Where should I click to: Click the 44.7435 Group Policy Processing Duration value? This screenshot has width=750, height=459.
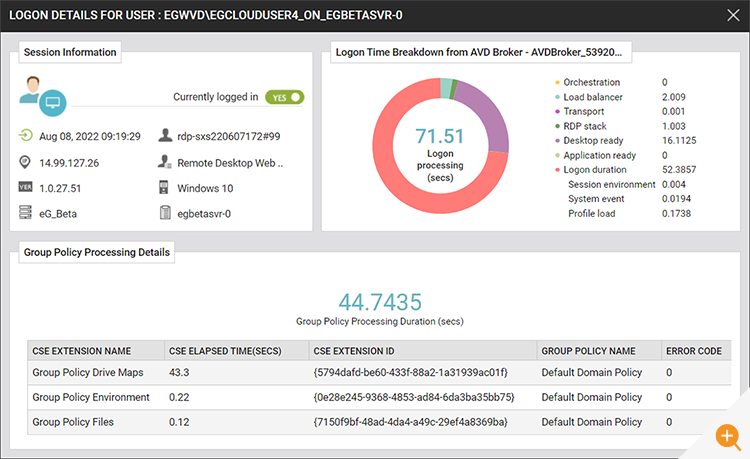pos(380,302)
